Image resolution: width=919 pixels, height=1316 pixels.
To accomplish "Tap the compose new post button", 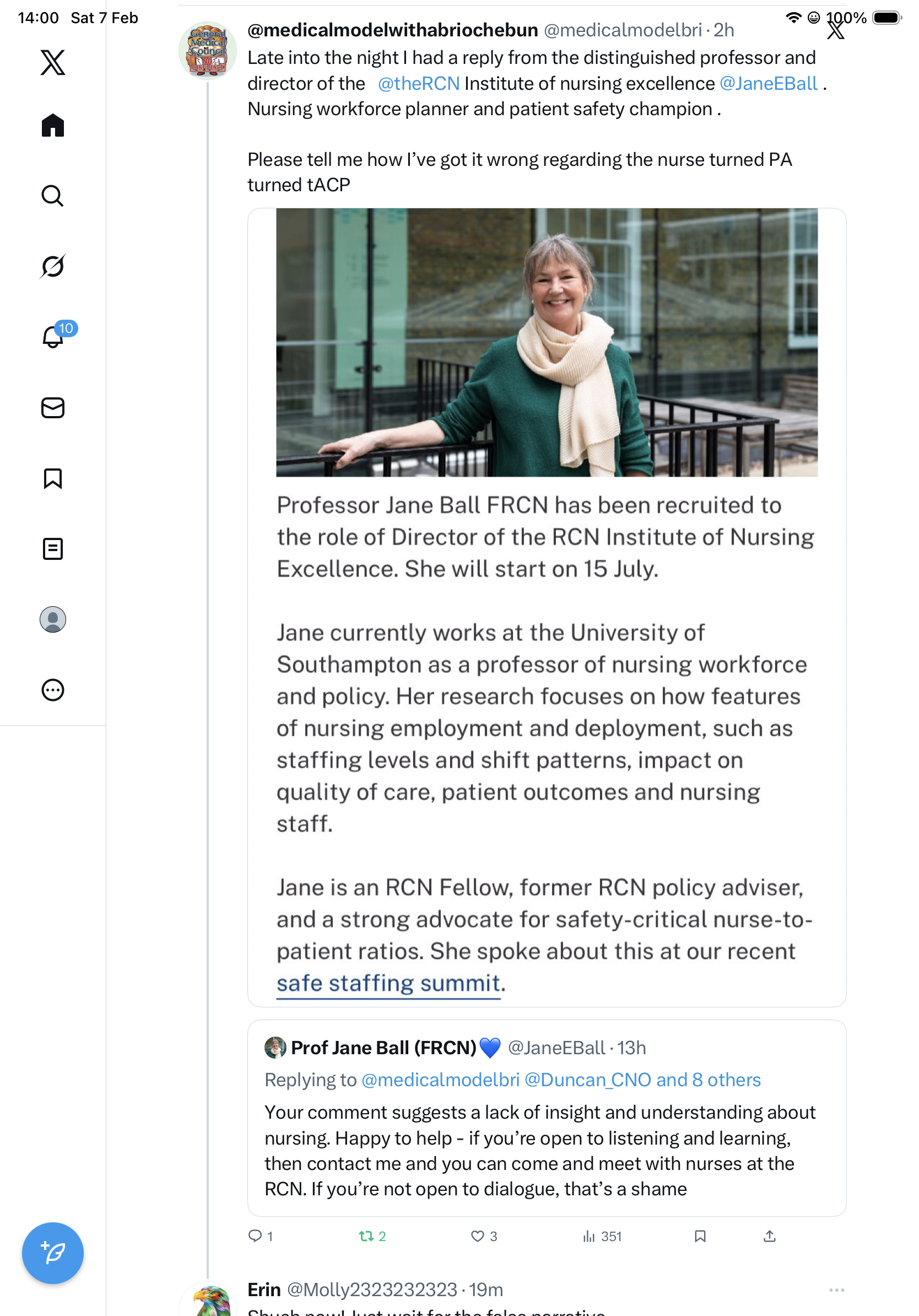I will point(53,1253).
